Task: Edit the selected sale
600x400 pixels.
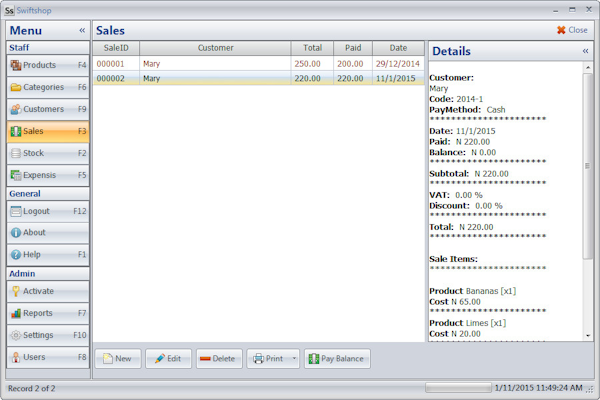Action: 168,359
